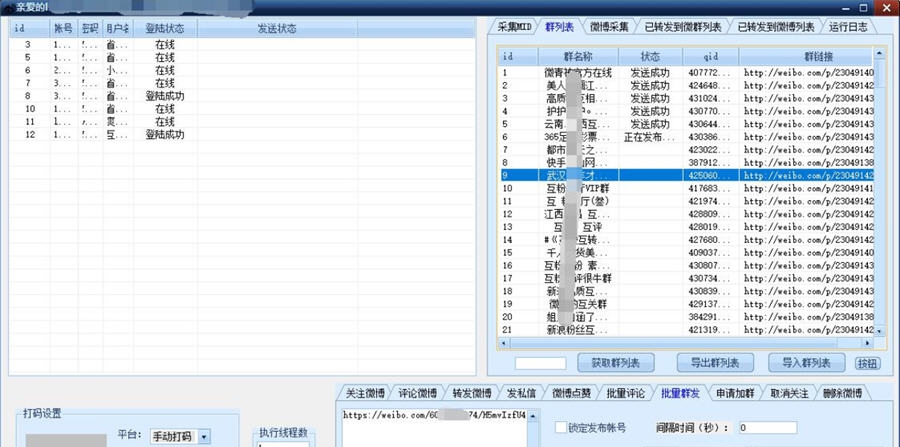
Task: Click the 群名称 column header
Action: (578, 57)
